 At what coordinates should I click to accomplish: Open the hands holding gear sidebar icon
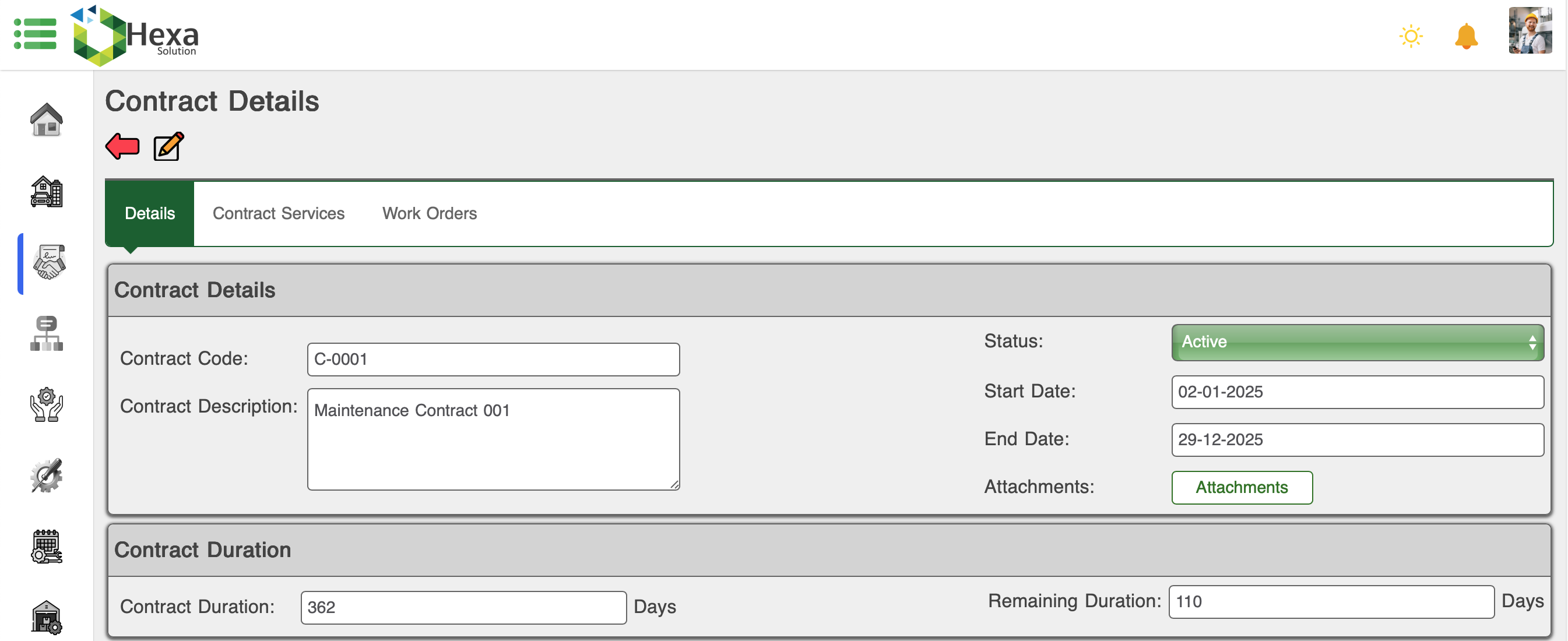pos(46,405)
